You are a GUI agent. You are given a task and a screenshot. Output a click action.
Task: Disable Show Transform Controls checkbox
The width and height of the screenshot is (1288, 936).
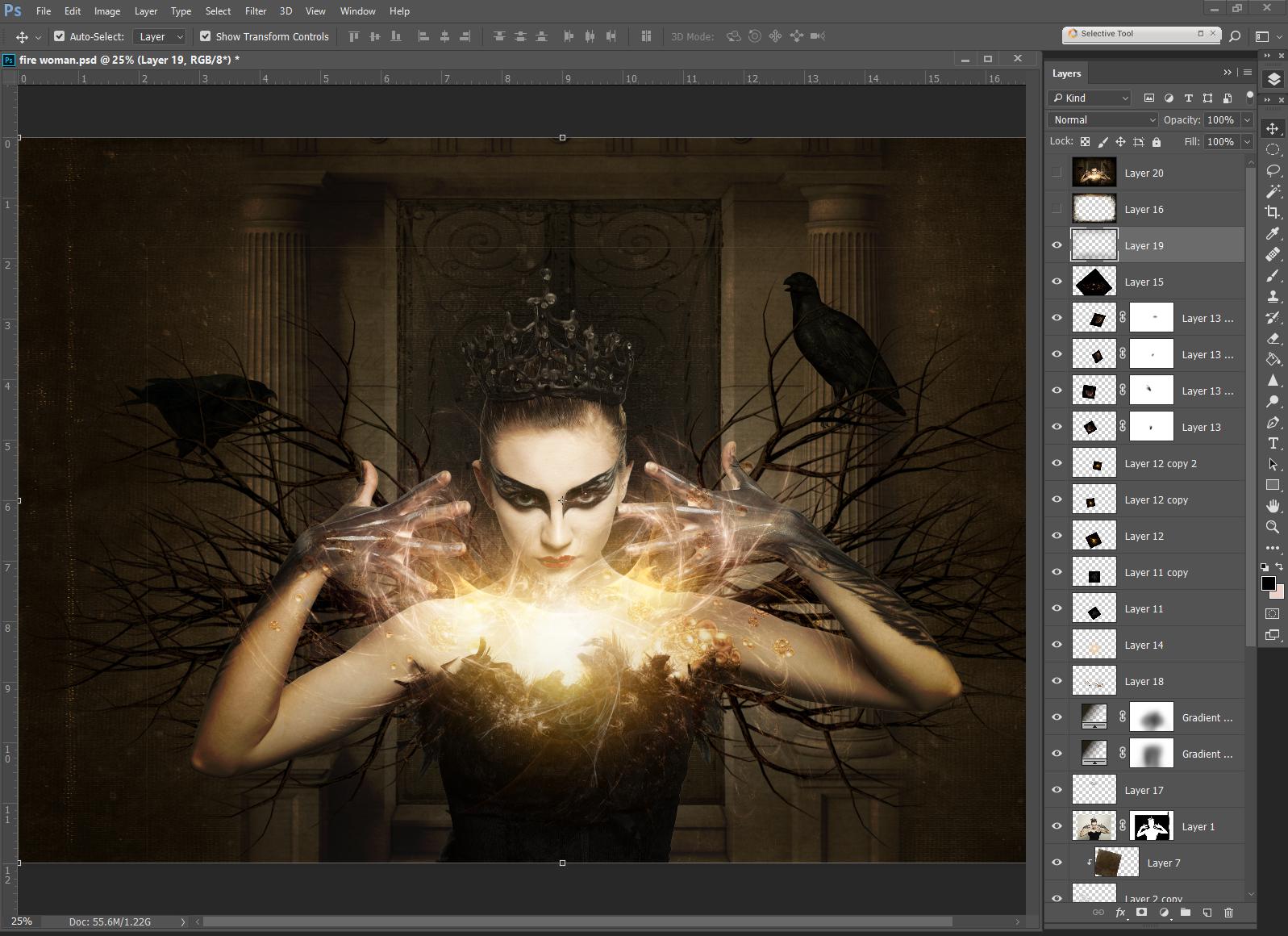pos(206,36)
